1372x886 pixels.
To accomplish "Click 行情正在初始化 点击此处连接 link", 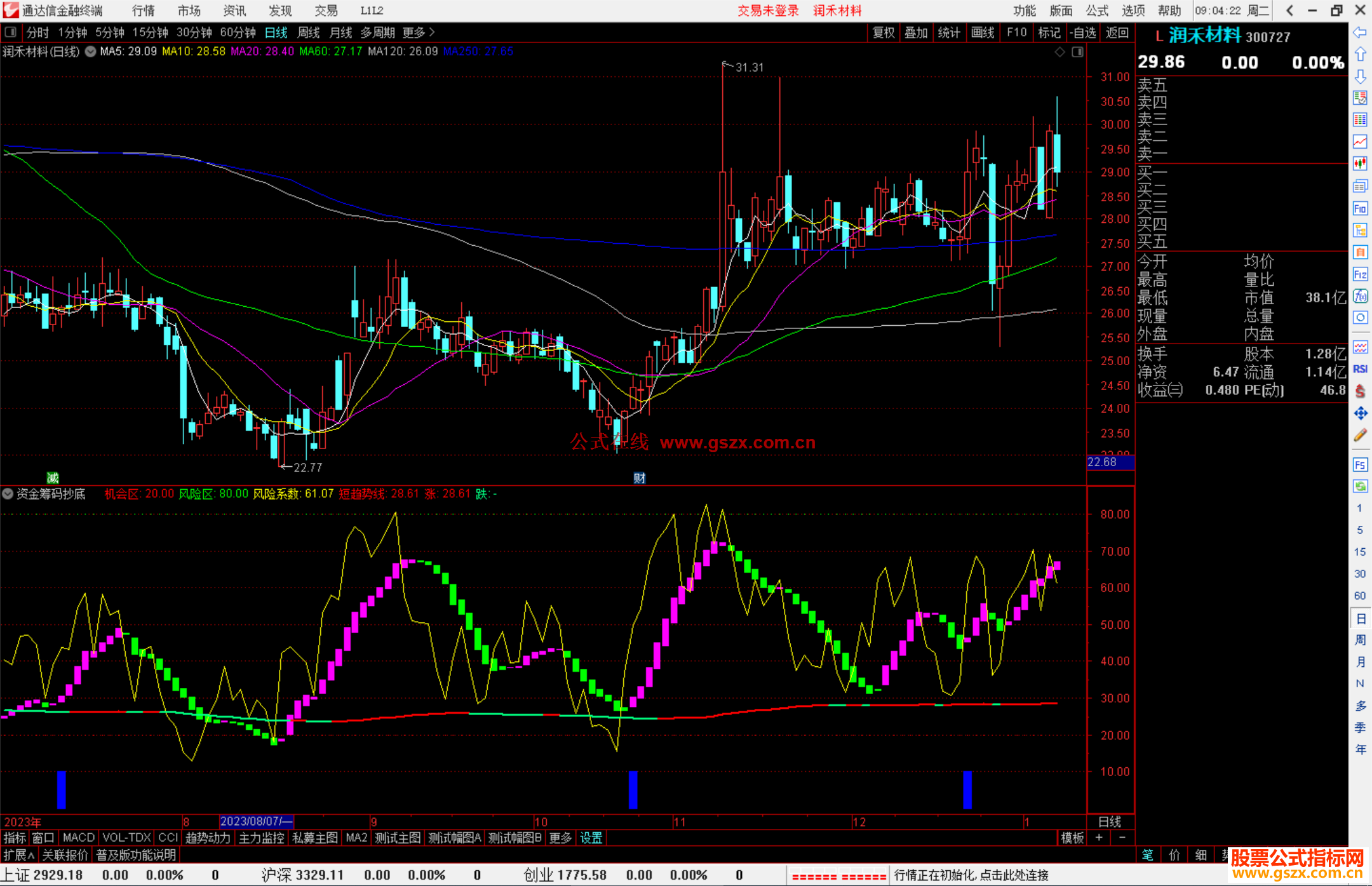I will (971, 875).
